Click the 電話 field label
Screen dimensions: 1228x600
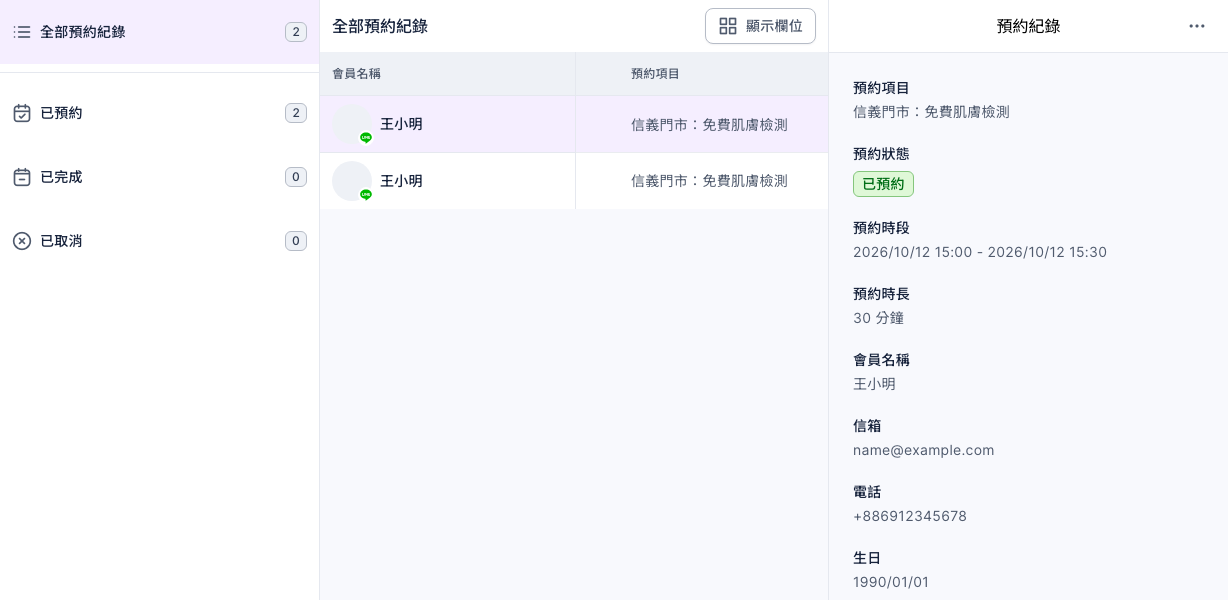point(867,492)
